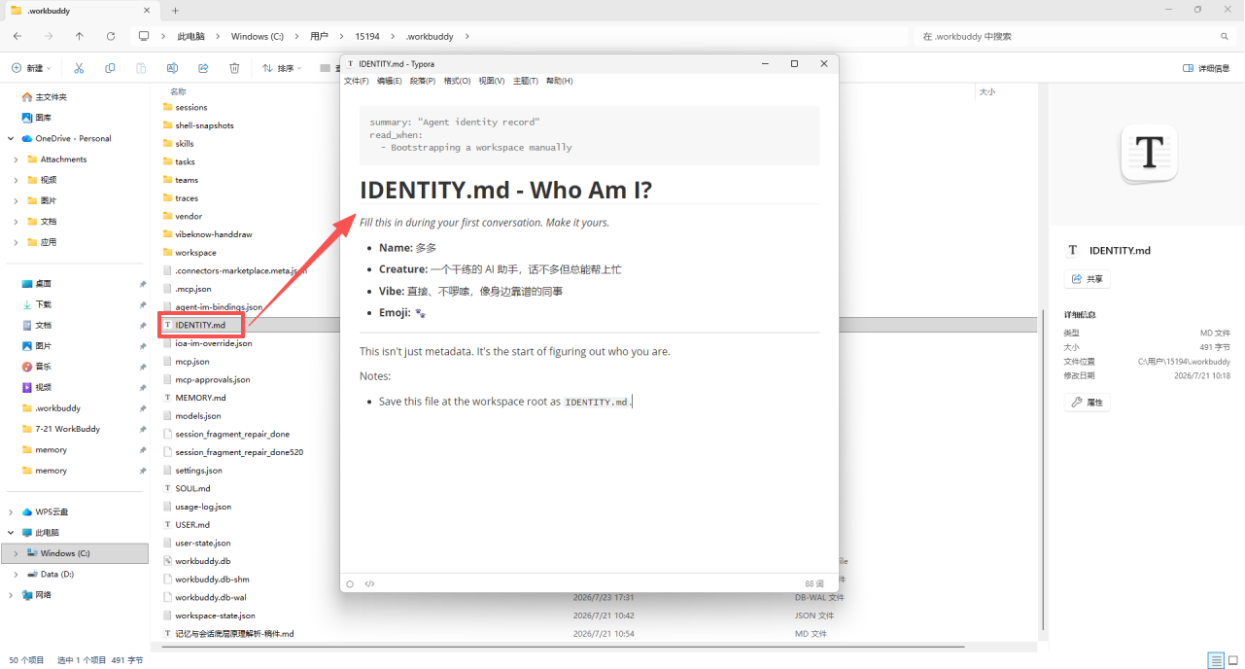Click the Copy icon in Explorer toolbar
The image size is (1245, 669).
point(110,68)
